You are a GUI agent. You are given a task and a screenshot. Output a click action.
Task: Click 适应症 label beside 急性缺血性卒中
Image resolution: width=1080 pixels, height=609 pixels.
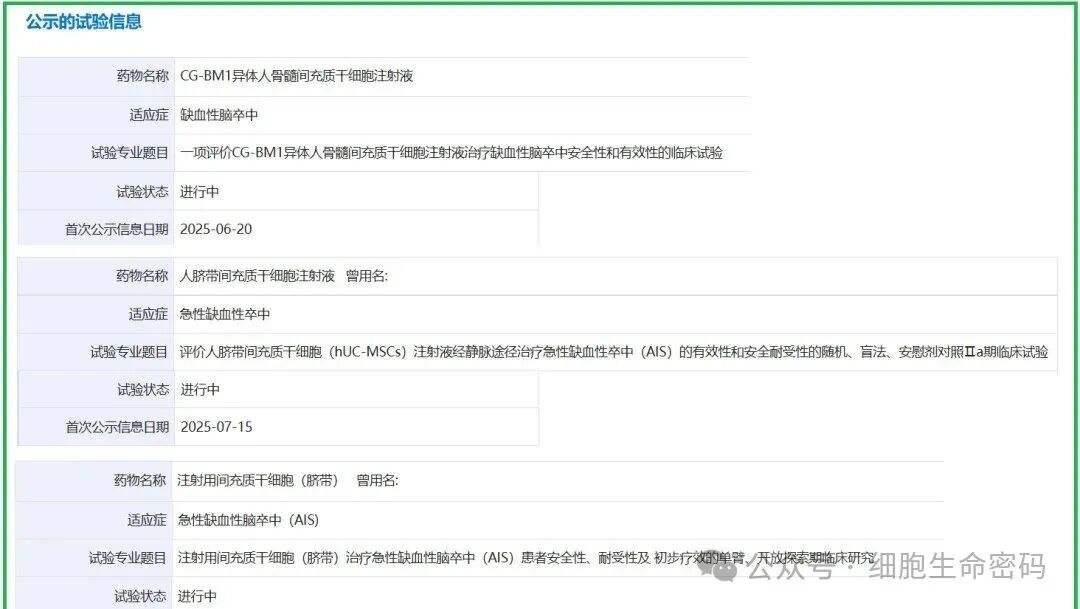148,314
